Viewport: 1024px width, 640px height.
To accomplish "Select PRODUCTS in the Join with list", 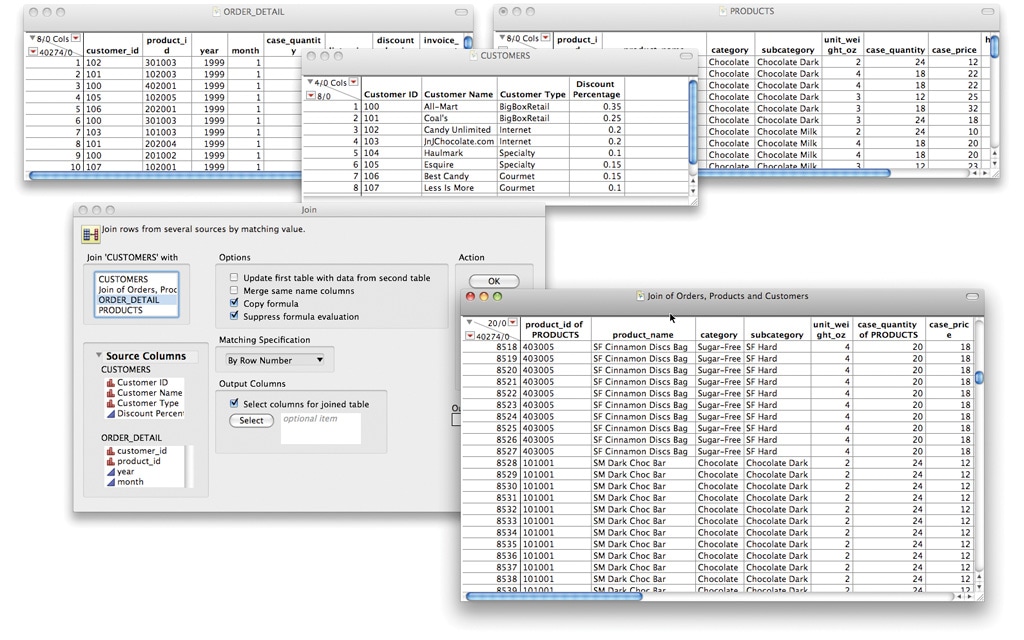I will pos(136,310).
